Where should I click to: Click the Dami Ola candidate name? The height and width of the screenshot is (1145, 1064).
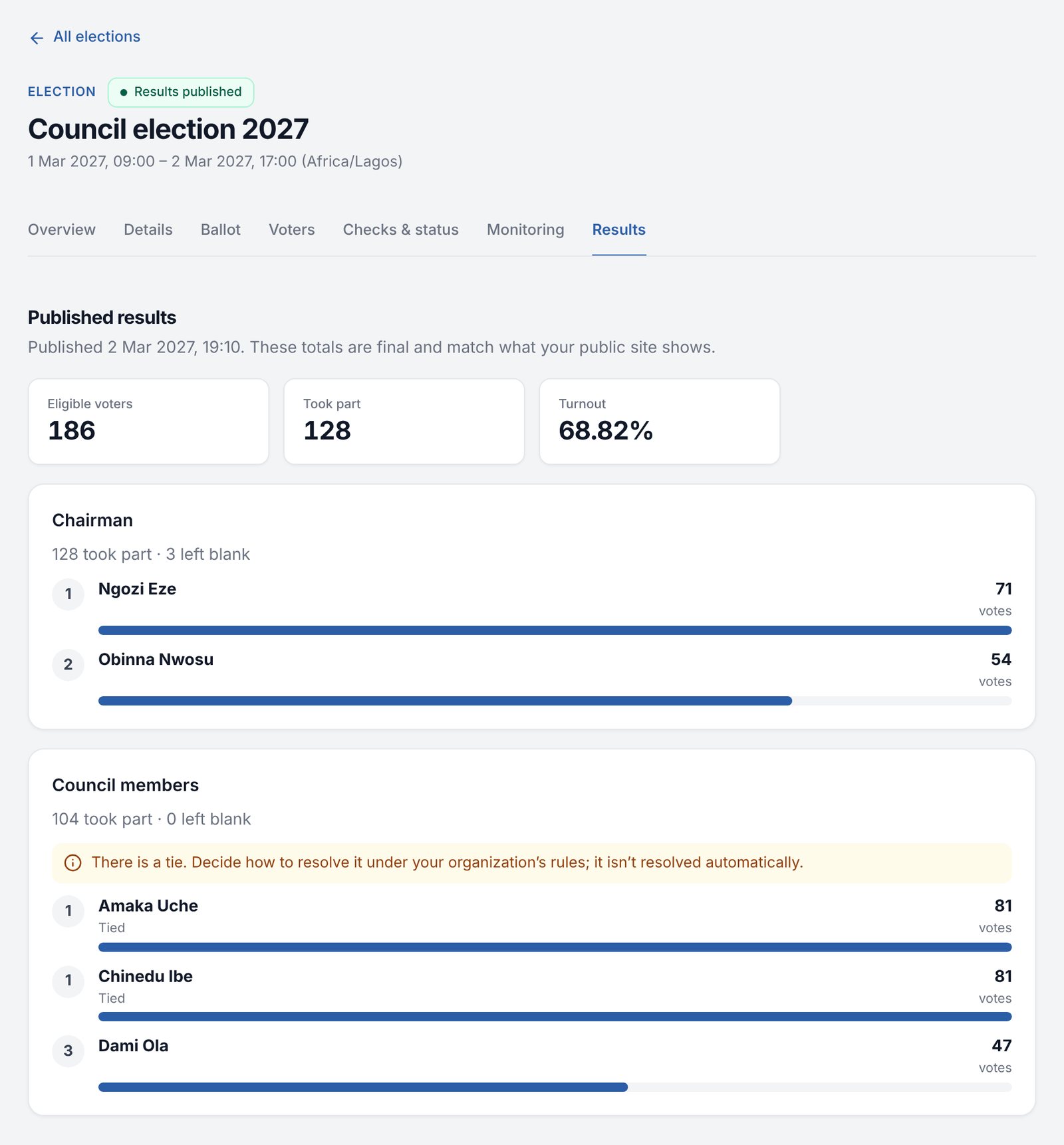[x=133, y=1046]
